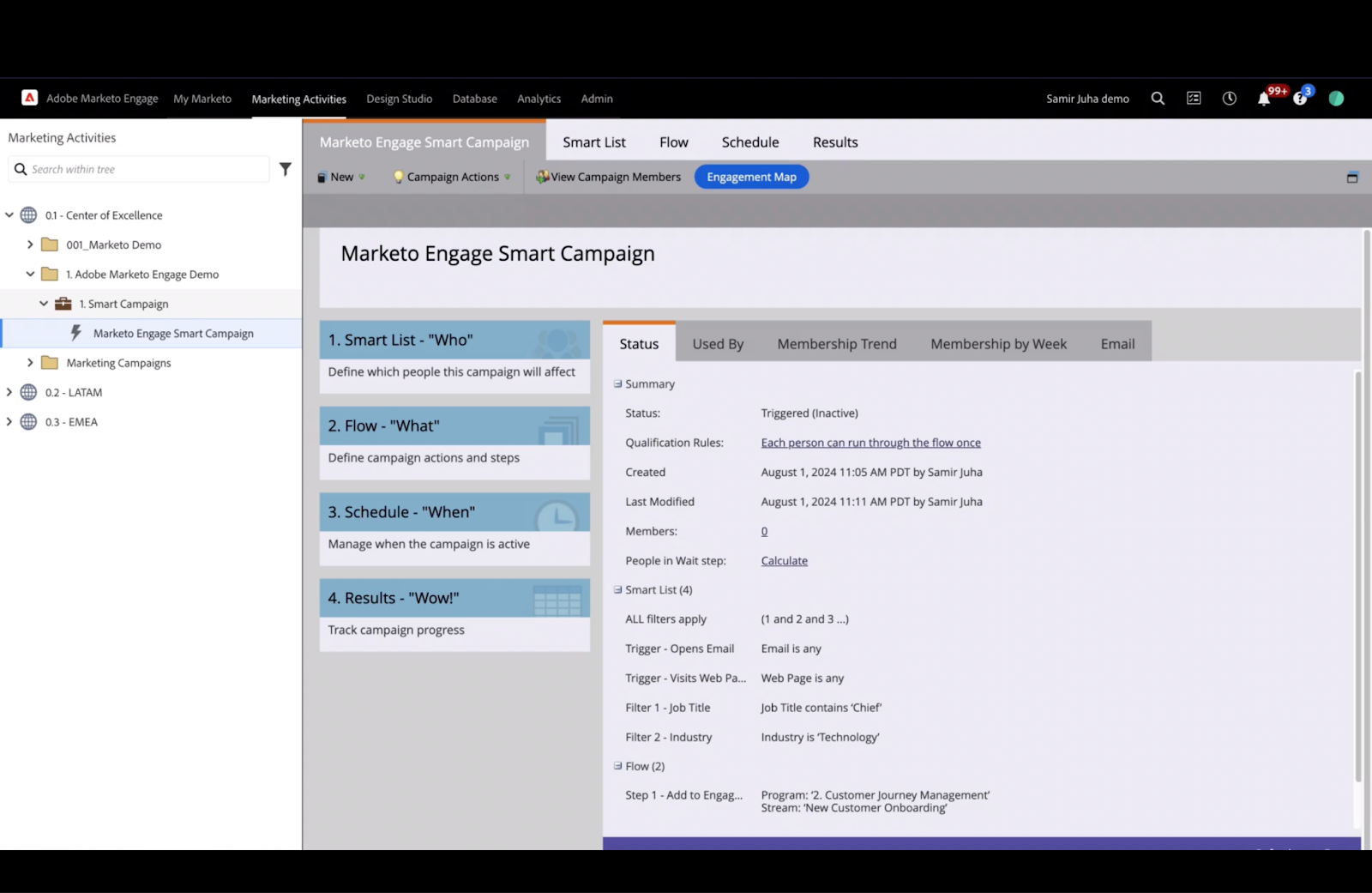Click the clock icon on Schedule card

click(557, 516)
